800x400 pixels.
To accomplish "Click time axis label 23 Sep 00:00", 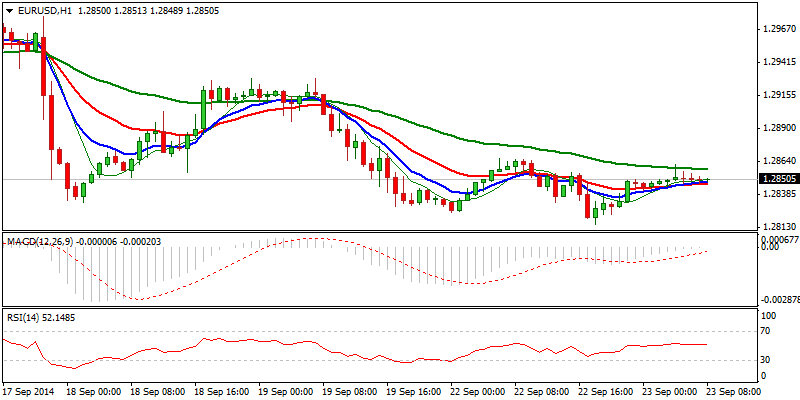I will 671,391.
